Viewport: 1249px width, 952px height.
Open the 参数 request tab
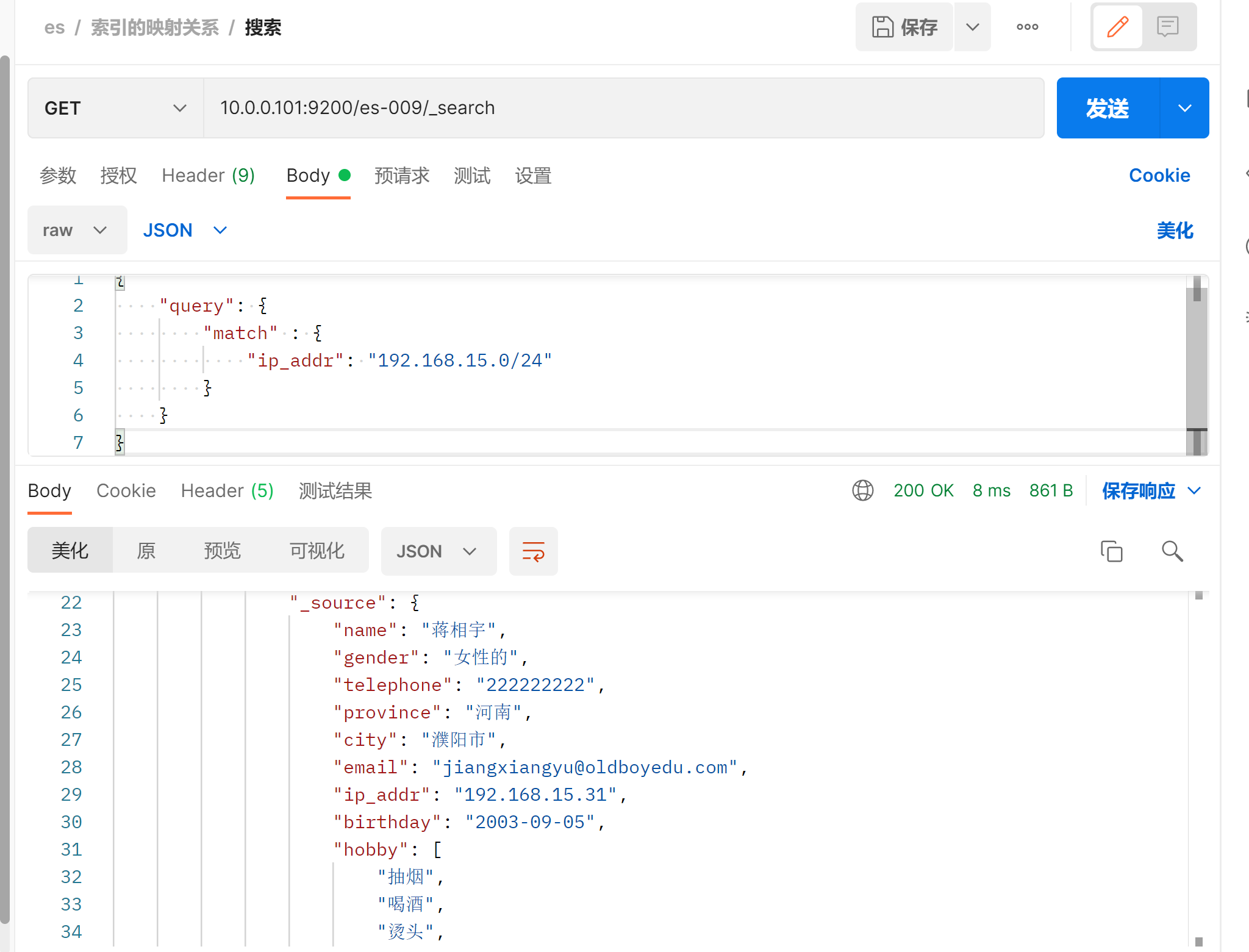point(58,176)
